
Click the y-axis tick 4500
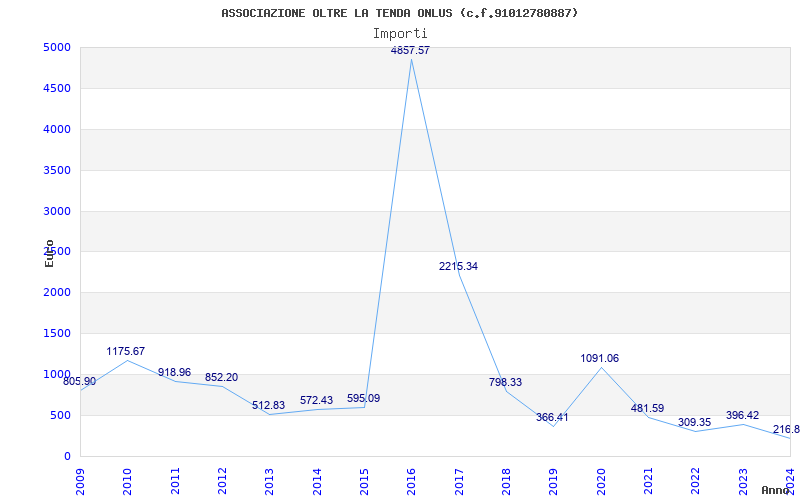57,88
